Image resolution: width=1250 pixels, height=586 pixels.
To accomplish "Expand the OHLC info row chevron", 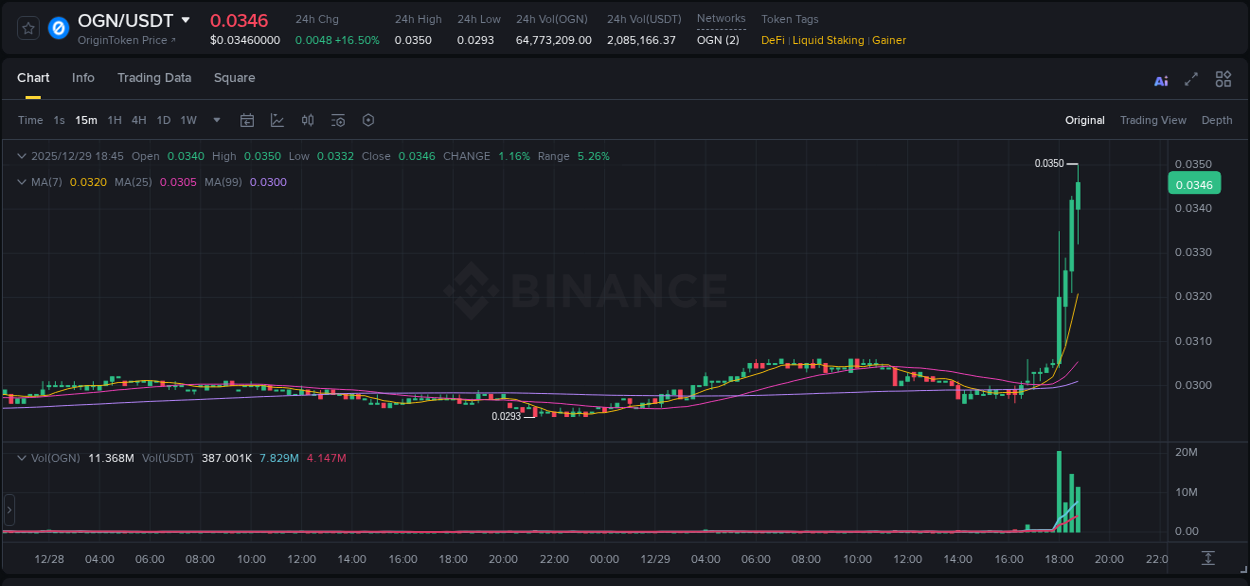I will pos(21,156).
